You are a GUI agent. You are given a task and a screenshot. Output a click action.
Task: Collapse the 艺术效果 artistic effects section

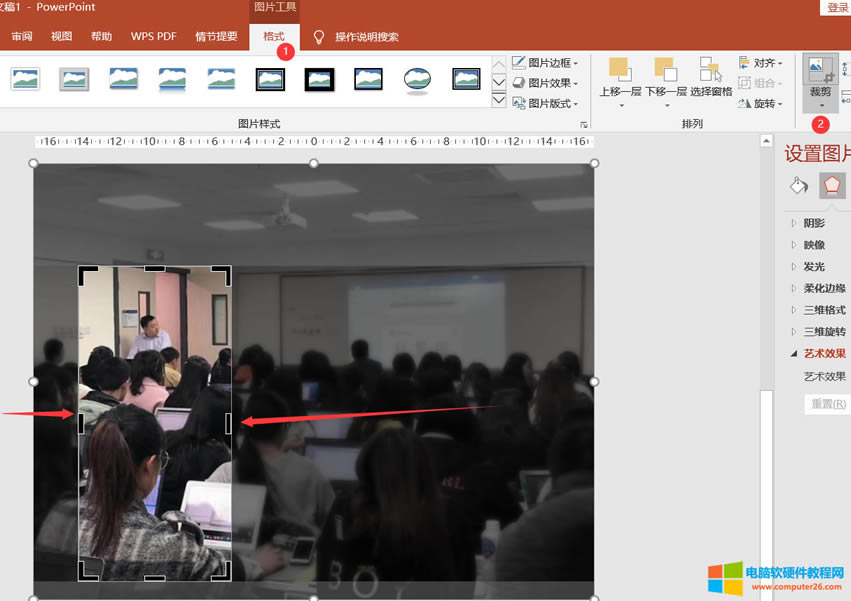(x=818, y=353)
